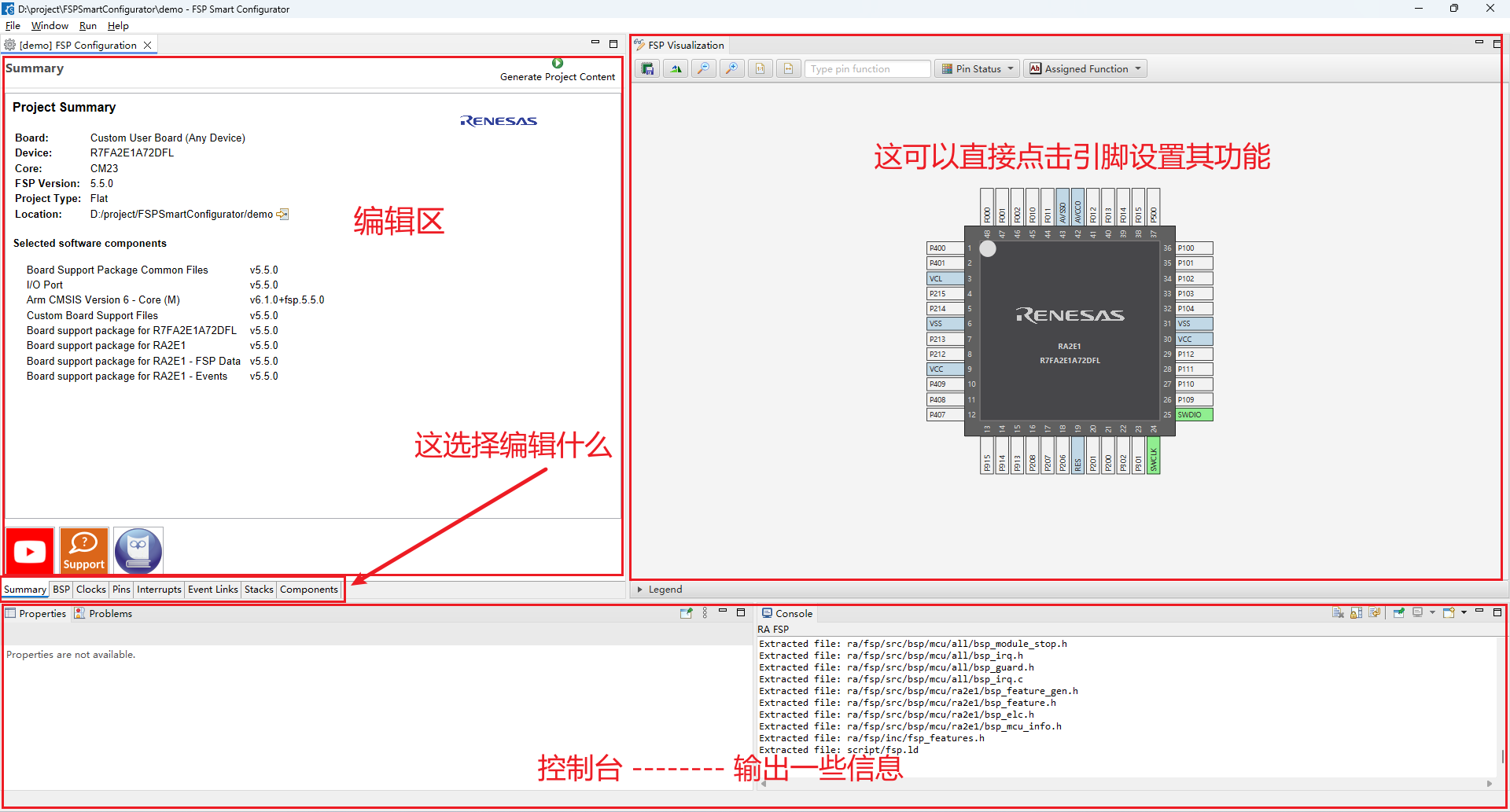Open the Help menu
Screen dimensions: 1510x812
coord(118,26)
